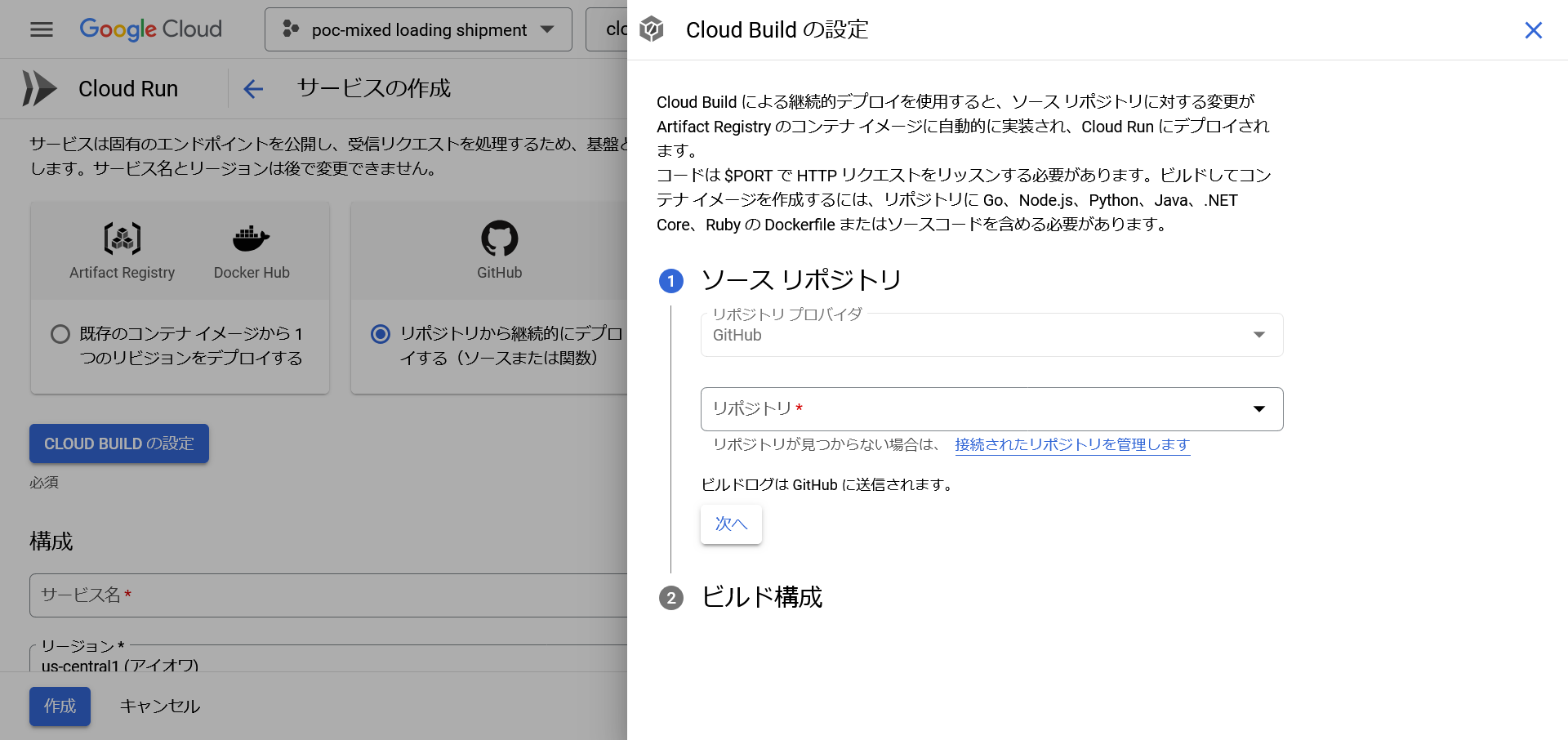This screenshot has height=740, width=1568.
Task: Go back using the arrow beside サービスの作成
Action: tap(253, 88)
